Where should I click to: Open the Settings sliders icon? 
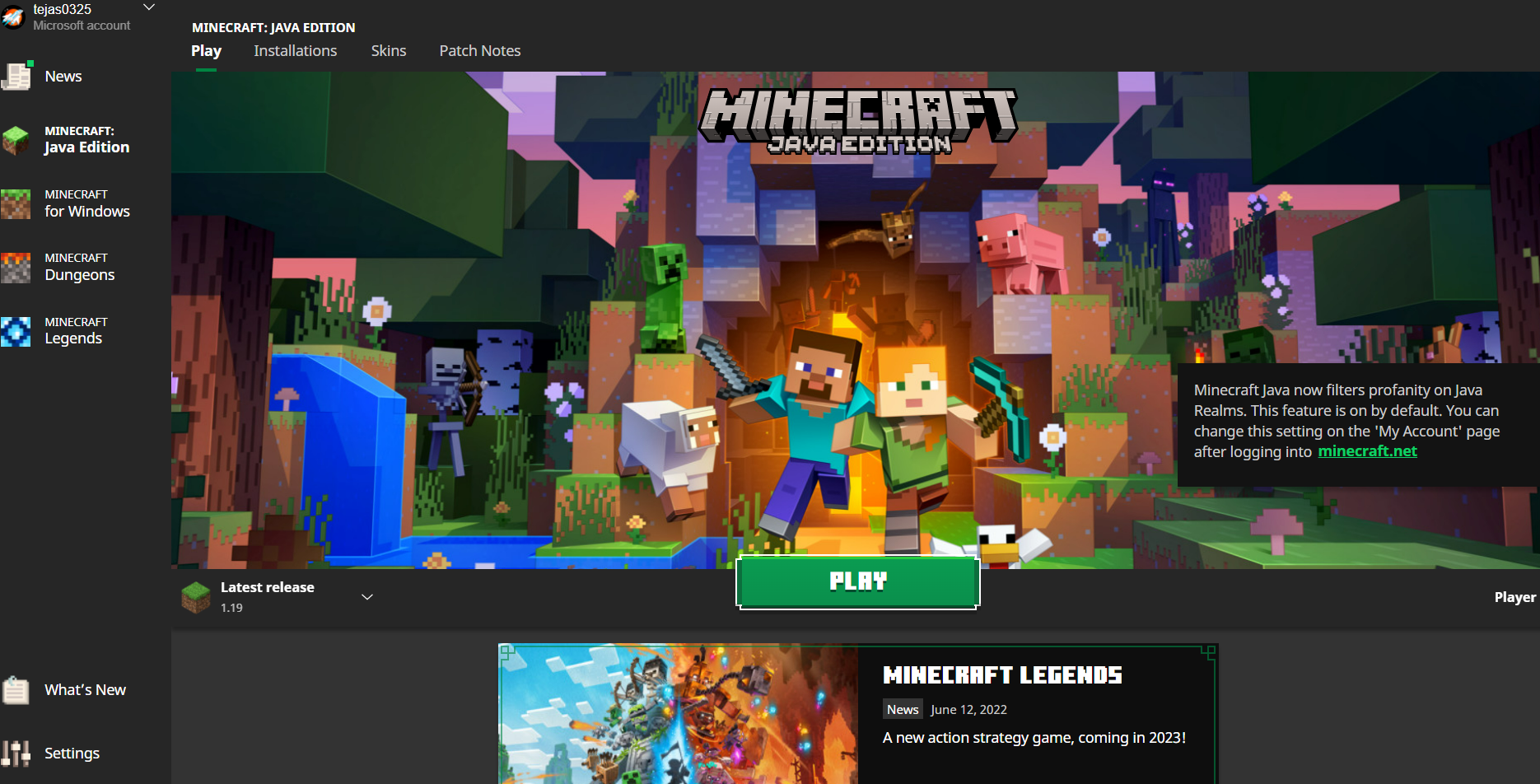click(16, 754)
